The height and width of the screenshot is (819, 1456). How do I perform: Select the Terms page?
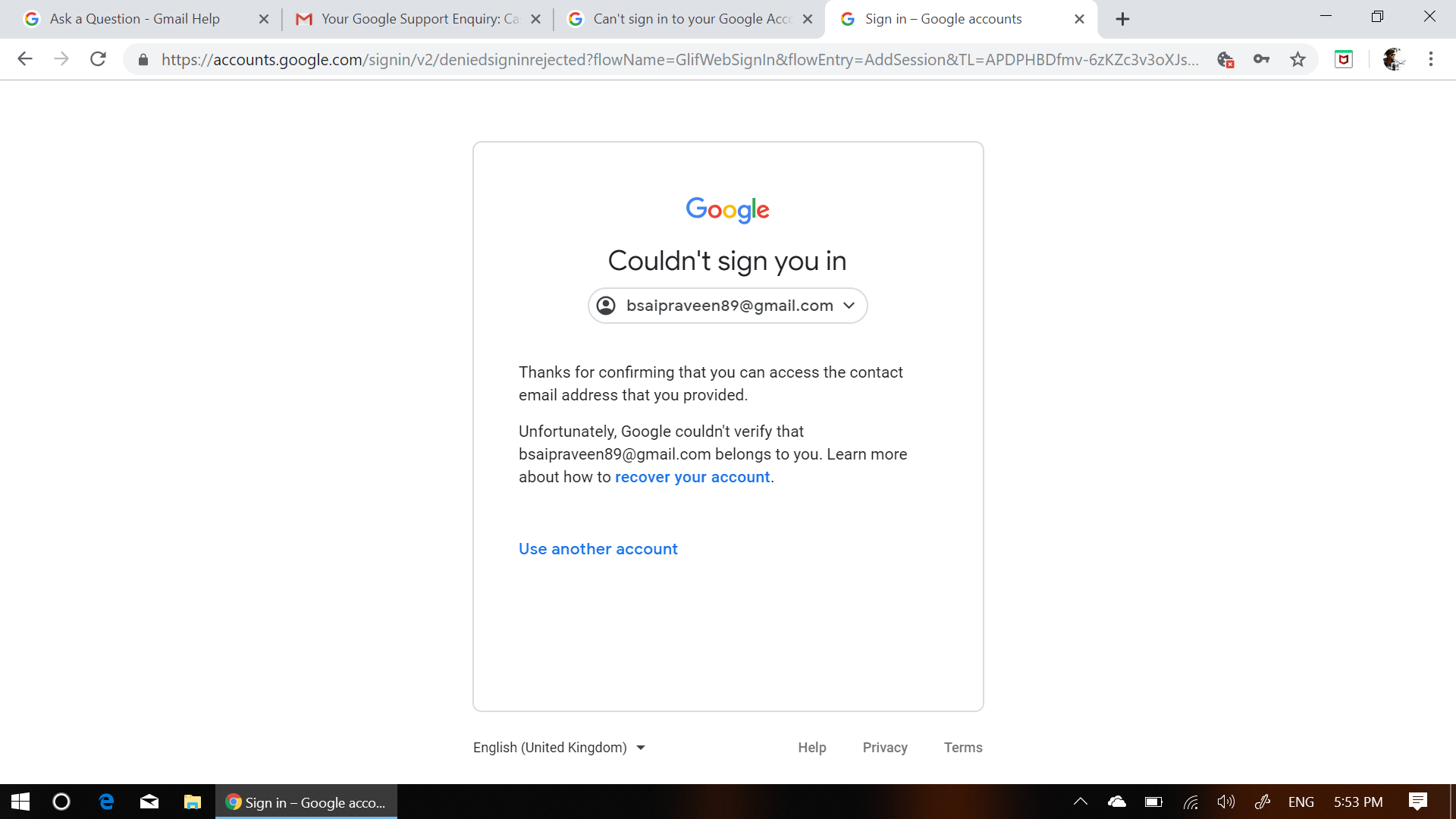tap(964, 747)
